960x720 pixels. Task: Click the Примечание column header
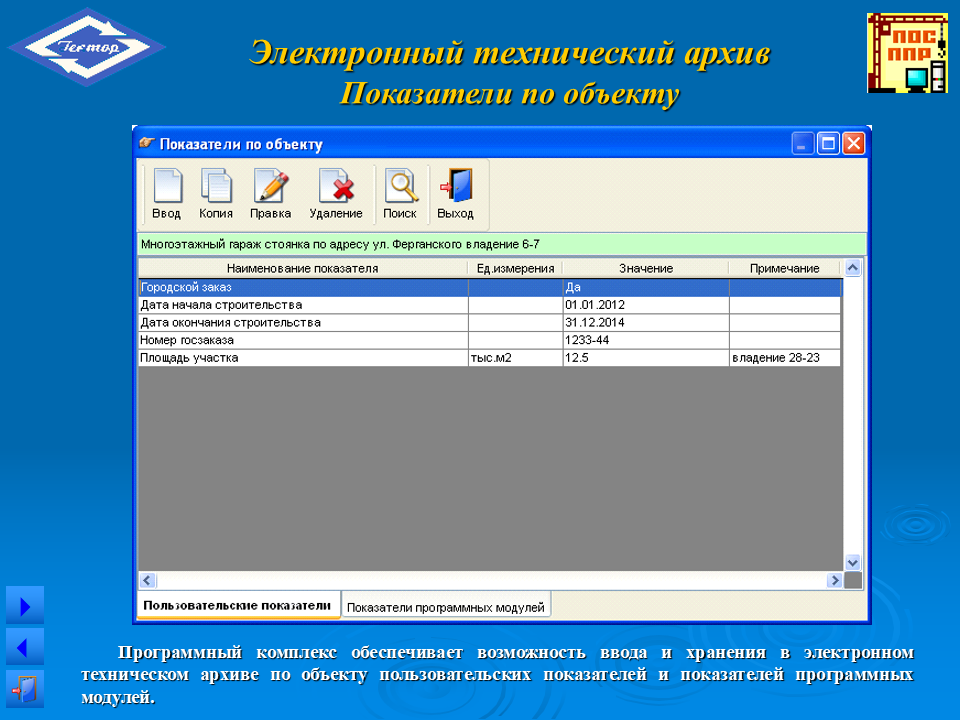pos(784,268)
